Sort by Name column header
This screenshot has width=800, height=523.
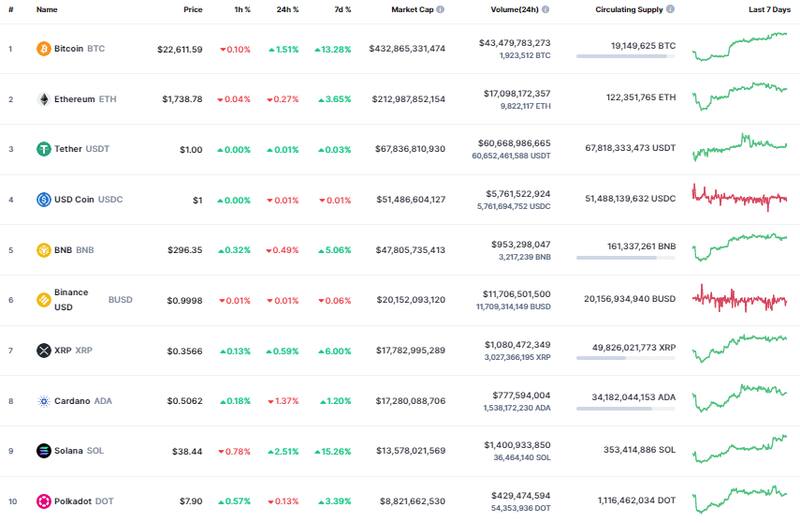(x=46, y=9)
